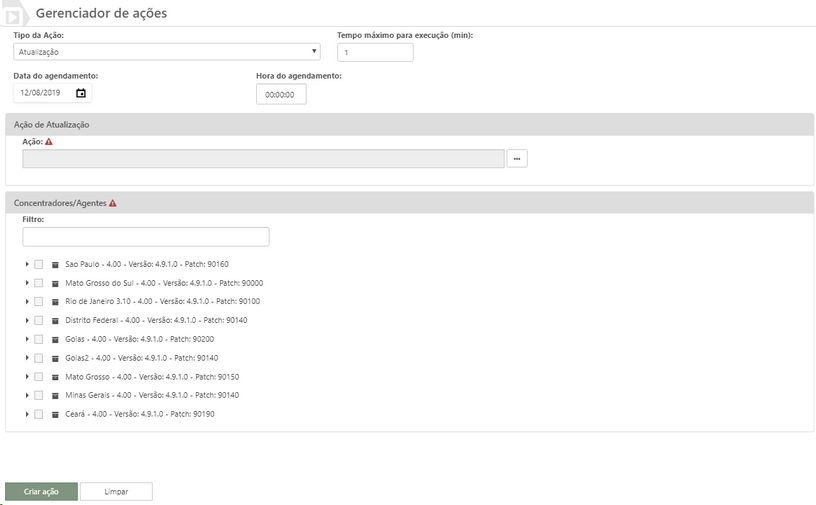
Task: Click the Rio de Janeiro 3.10 box icon
Action: coord(55,302)
